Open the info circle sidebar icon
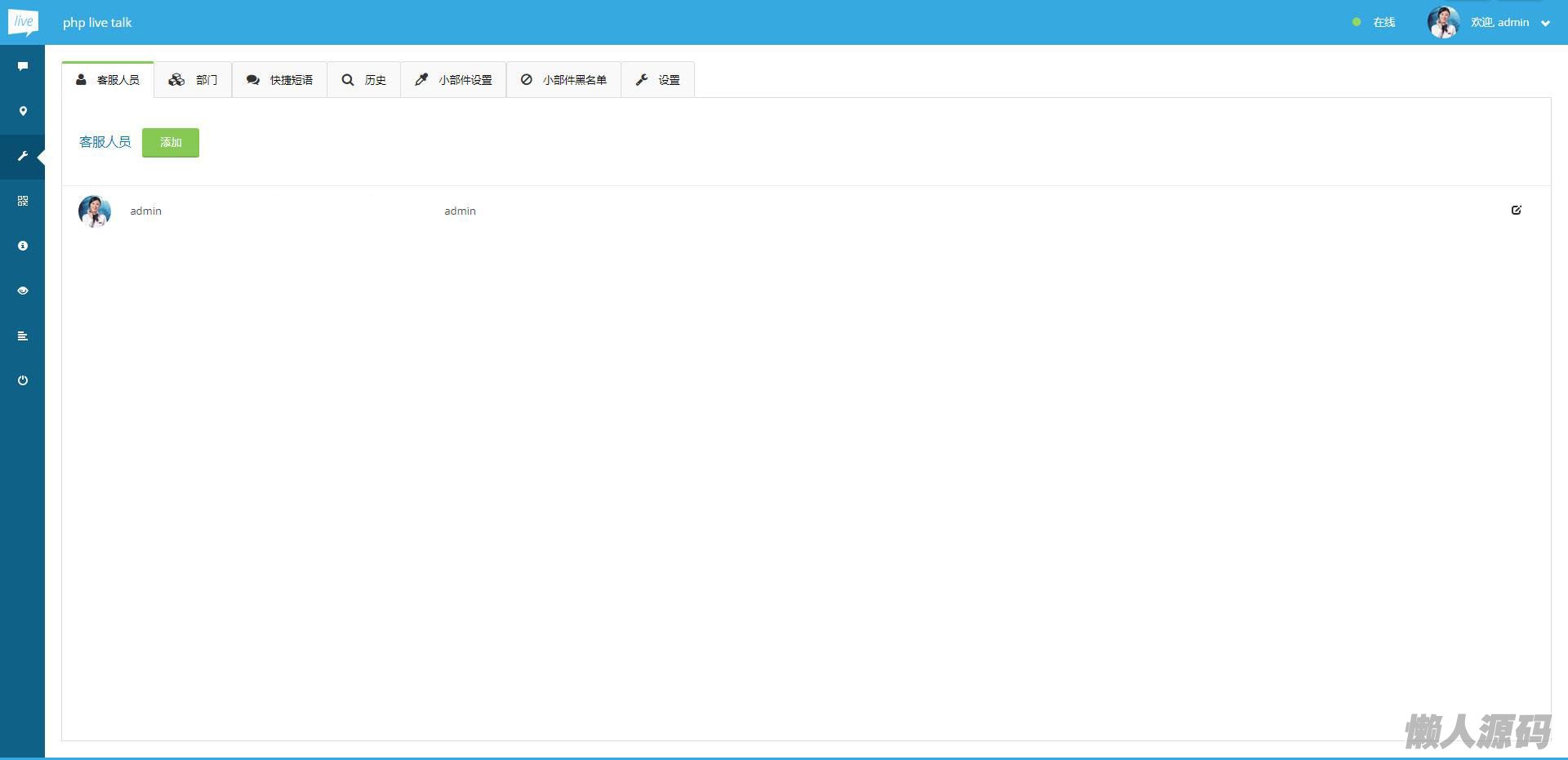The width and height of the screenshot is (1568, 760). (x=23, y=246)
